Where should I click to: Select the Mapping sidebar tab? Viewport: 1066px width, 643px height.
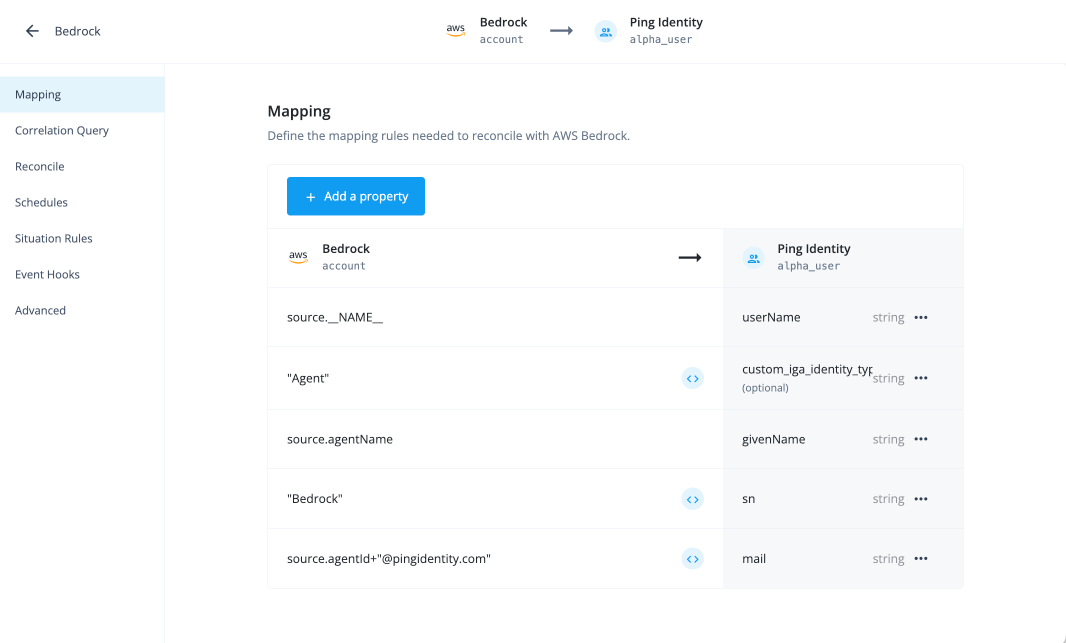point(82,94)
